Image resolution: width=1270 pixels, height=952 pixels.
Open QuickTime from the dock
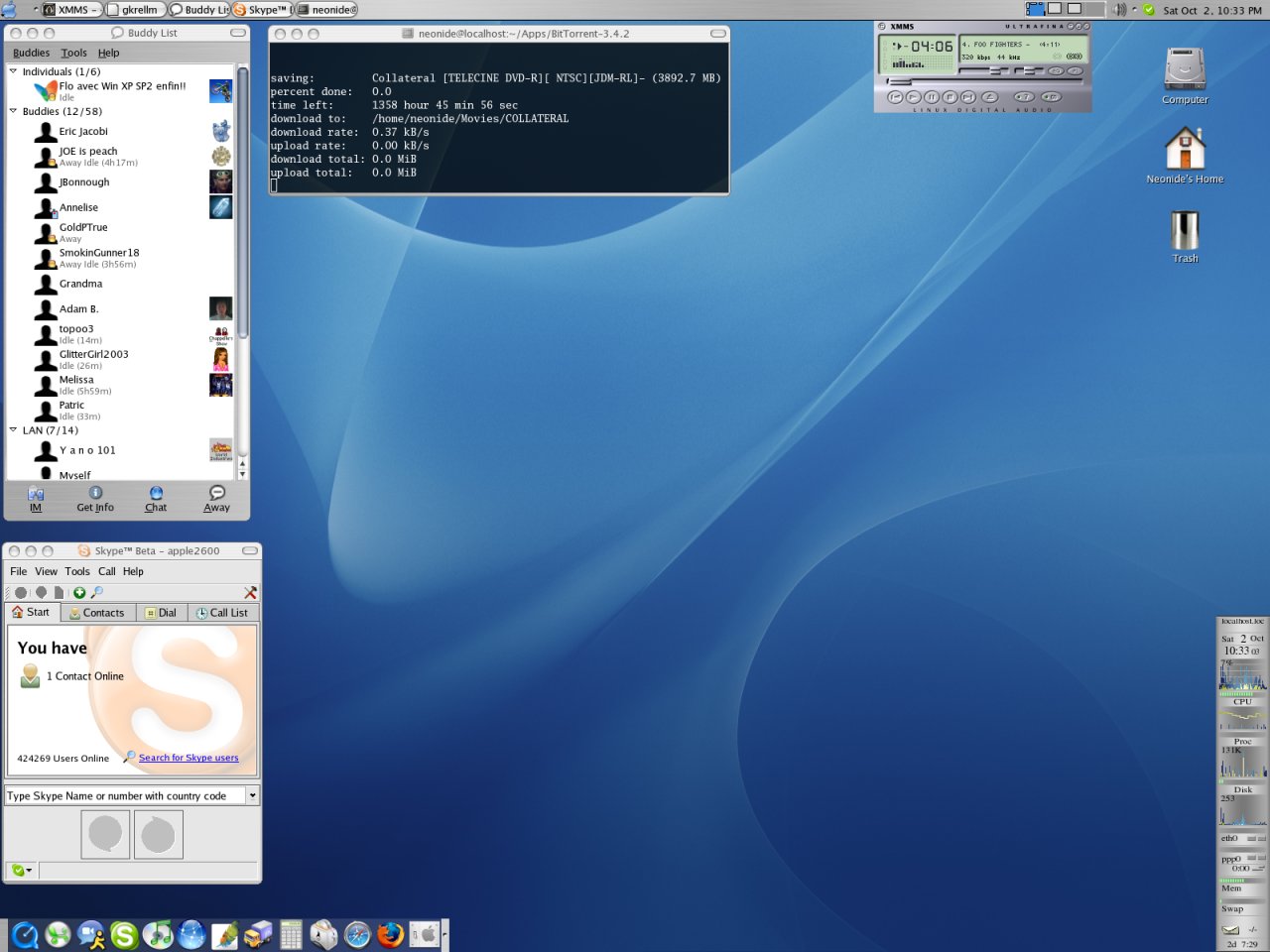pos(26,934)
